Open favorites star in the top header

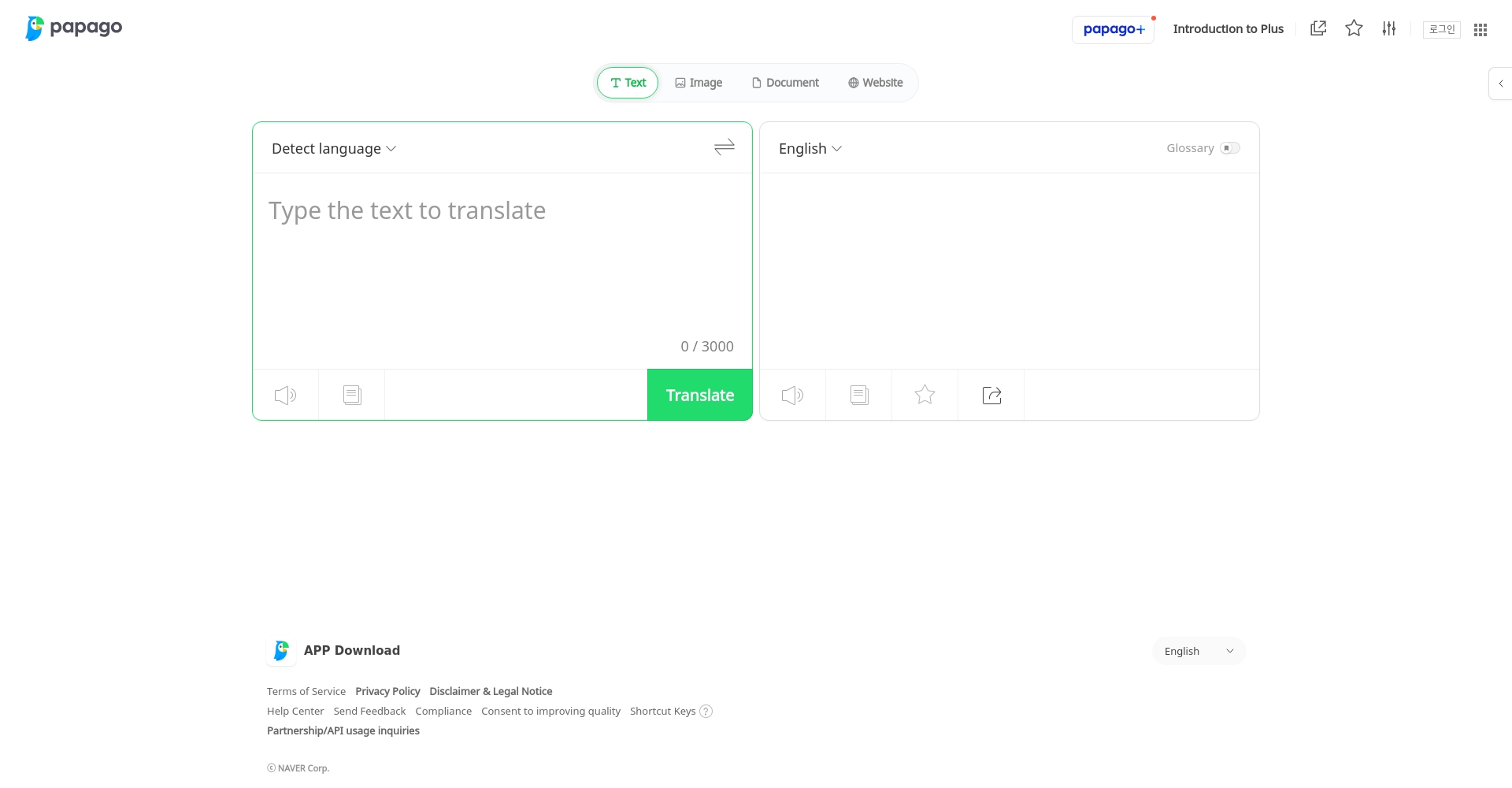(x=1354, y=28)
